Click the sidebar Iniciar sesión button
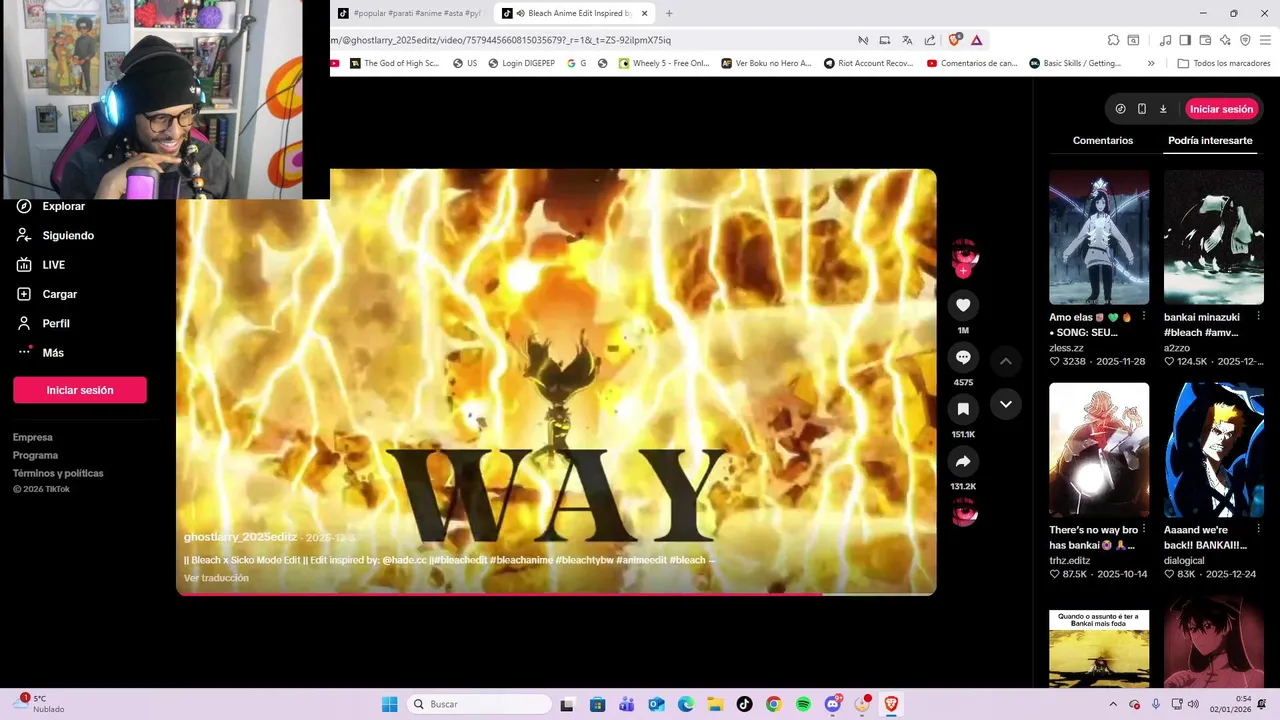This screenshot has width=1280, height=720. pyautogui.click(x=80, y=390)
